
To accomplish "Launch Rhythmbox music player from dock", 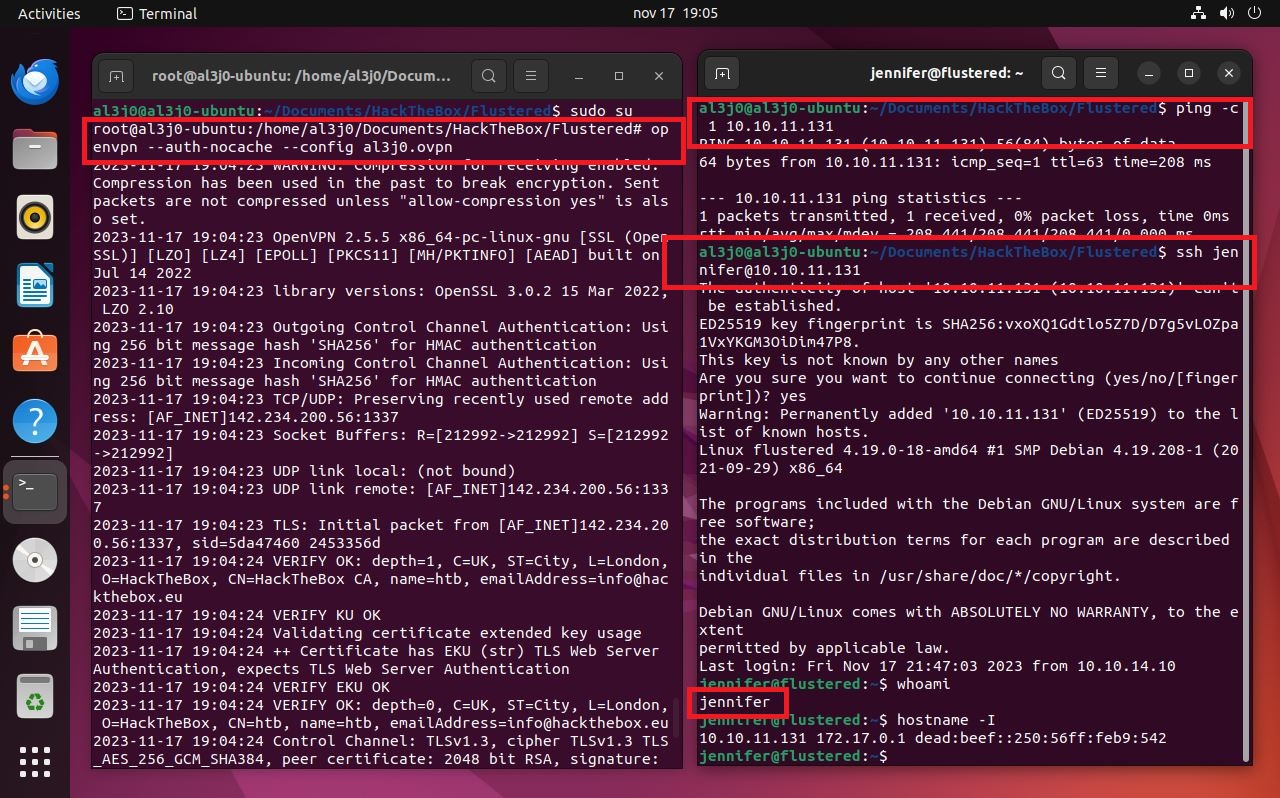I will pos(35,217).
